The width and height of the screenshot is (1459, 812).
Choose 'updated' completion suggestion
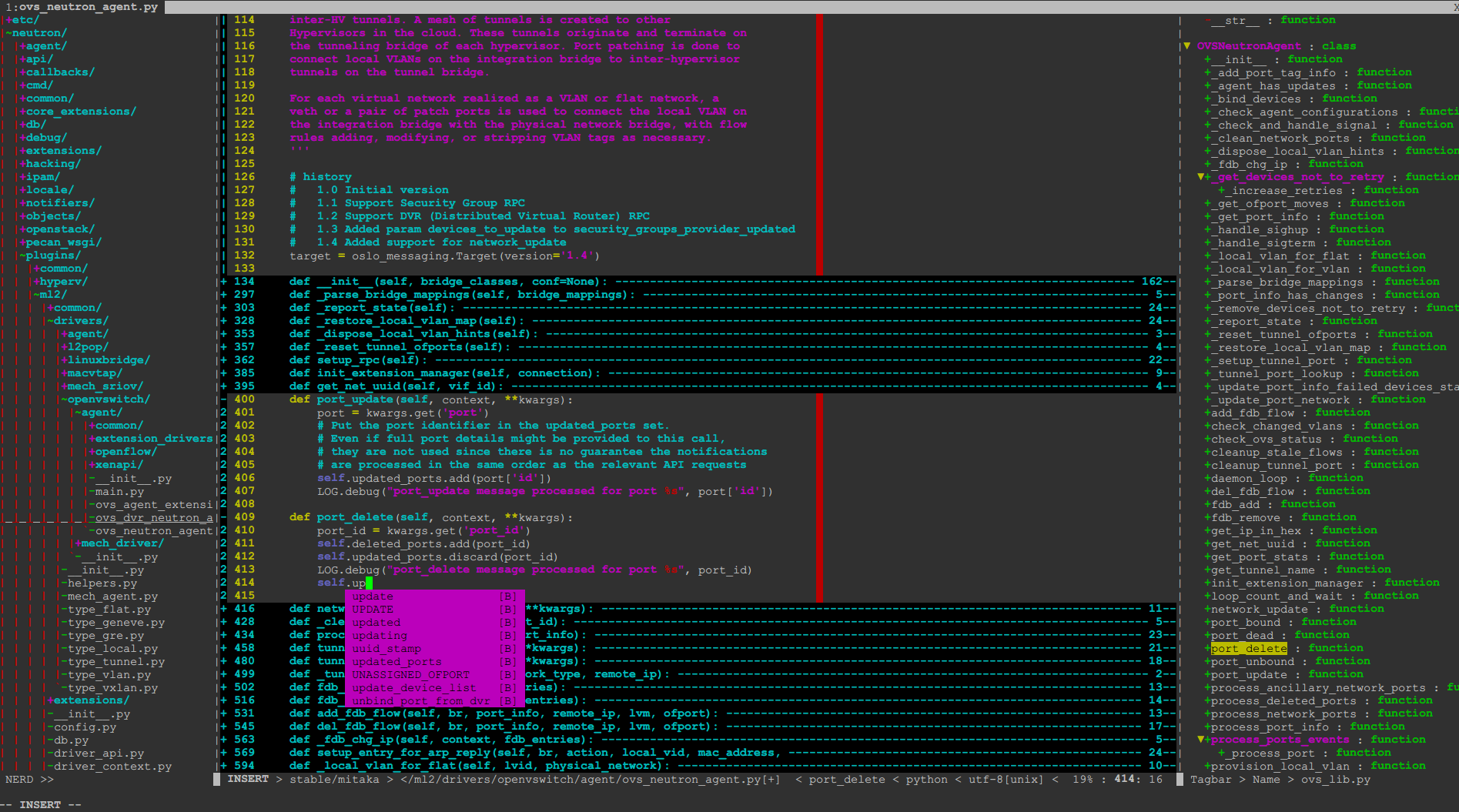coord(434,622)
